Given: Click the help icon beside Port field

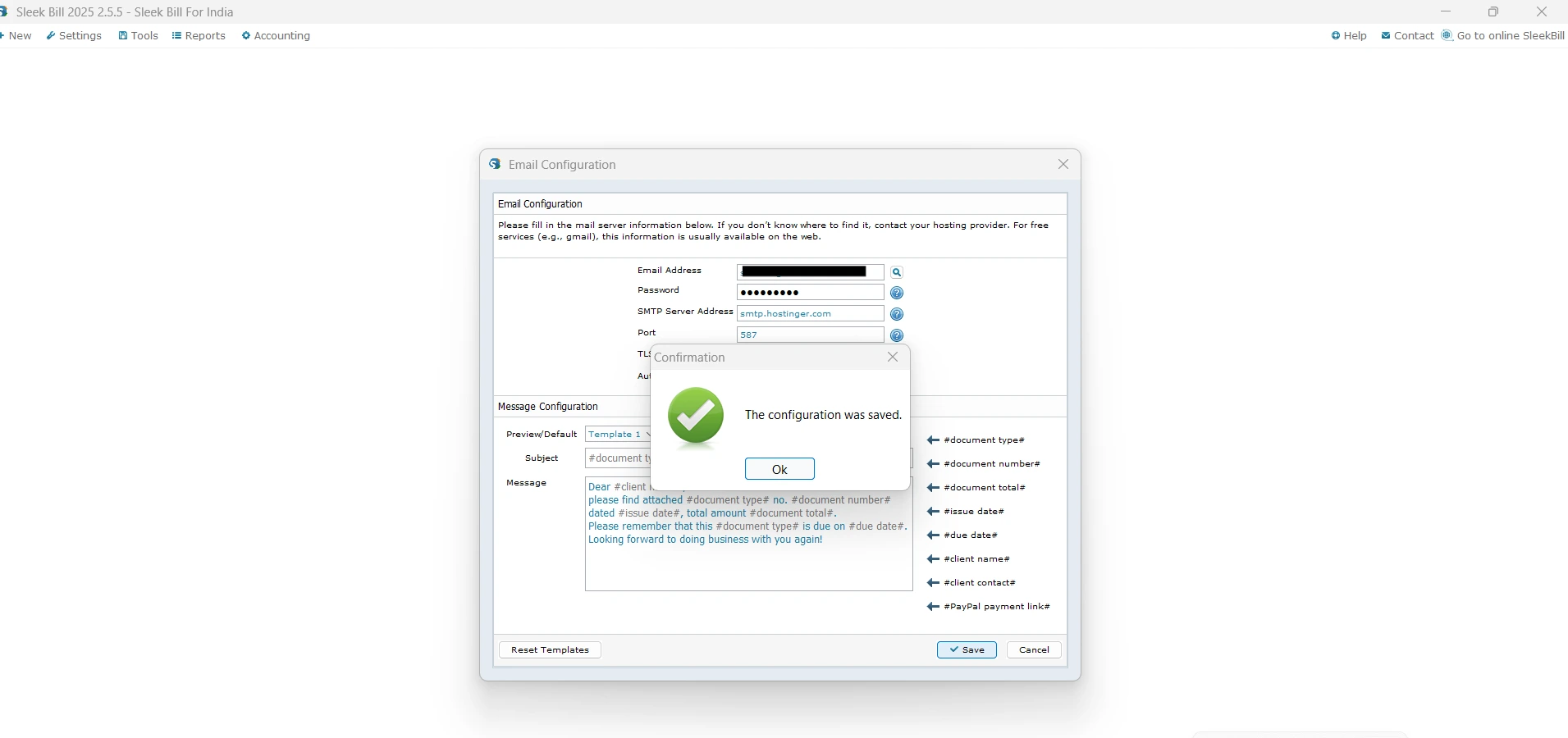Looking at the screenshot, I should (897, 335).
